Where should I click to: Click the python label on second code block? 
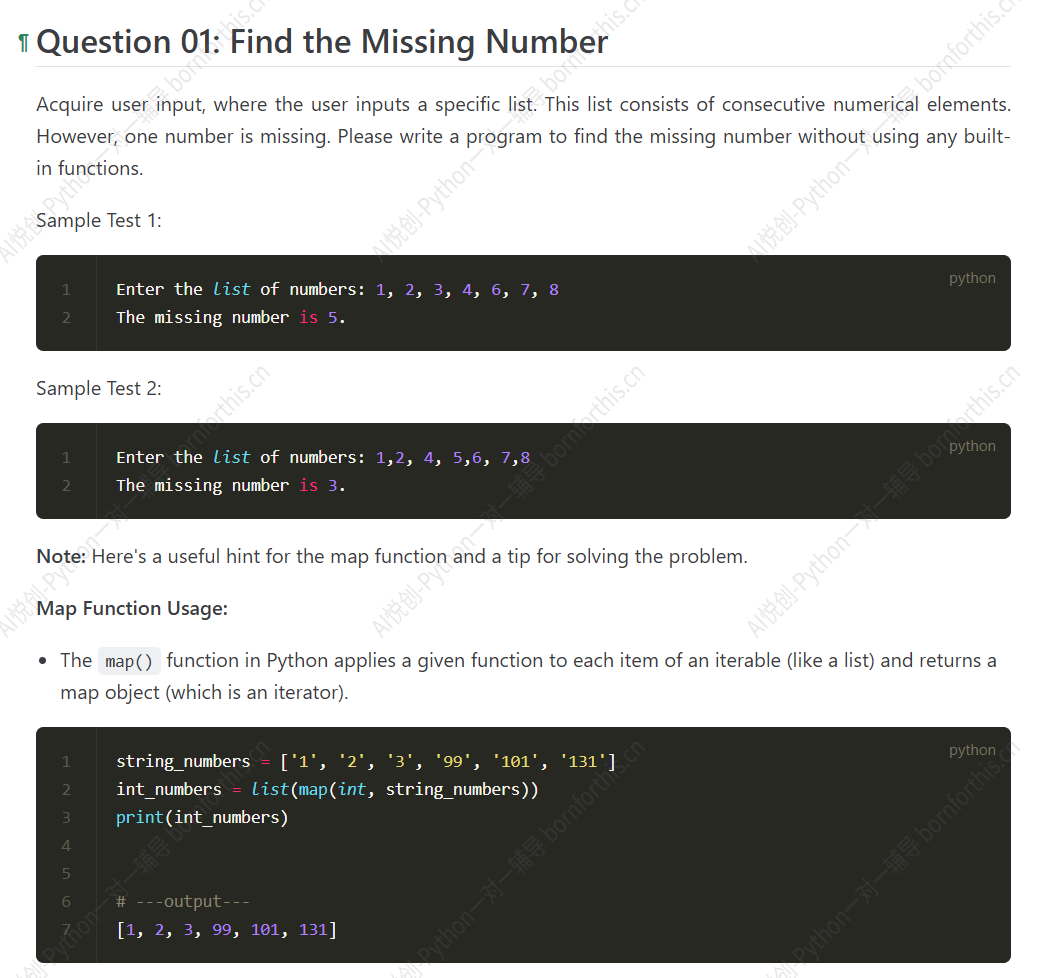[x=972, y=446]
